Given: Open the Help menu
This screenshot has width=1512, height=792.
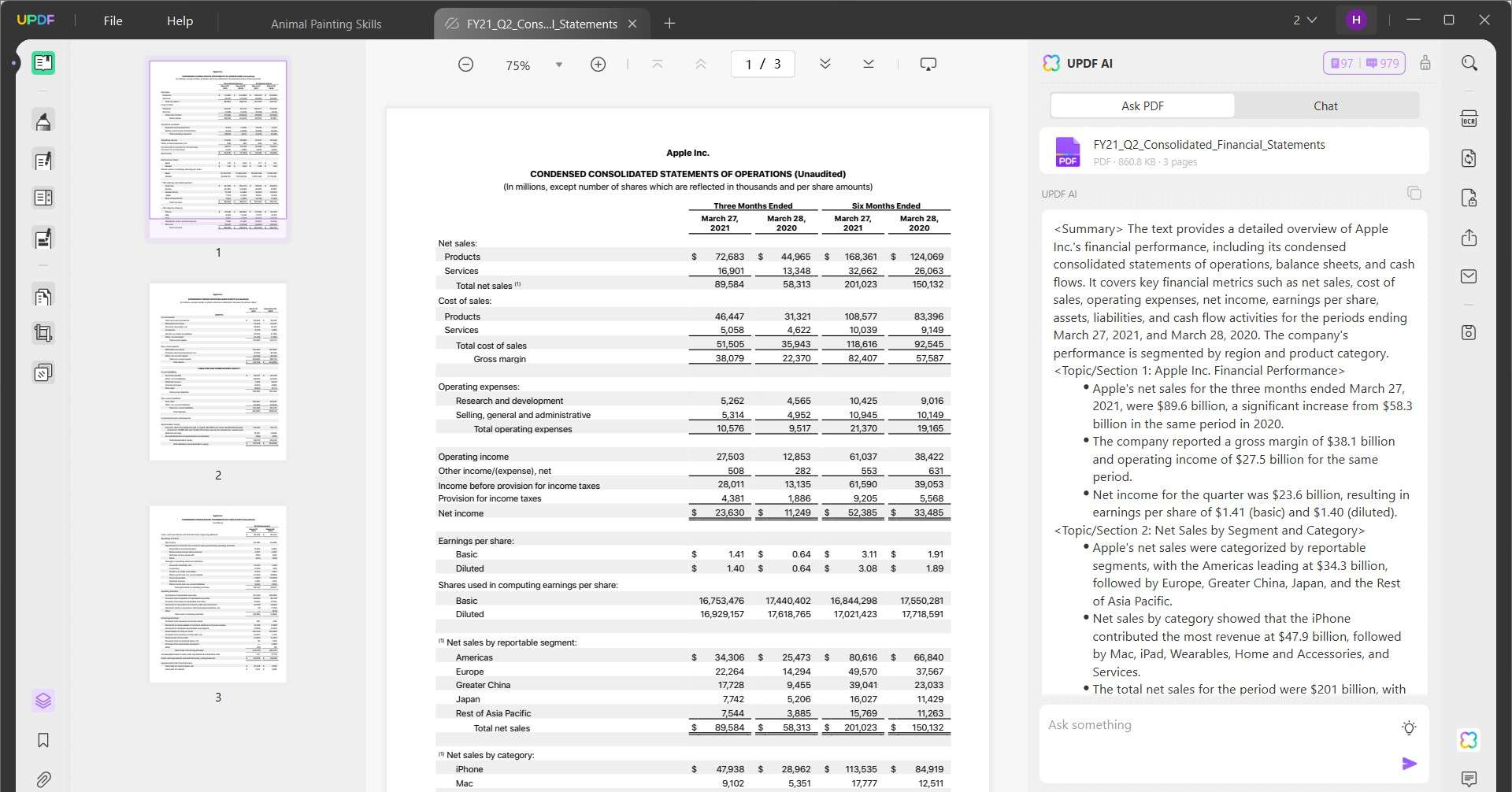Looking at the screenshot, I should (x=180, y=20).
